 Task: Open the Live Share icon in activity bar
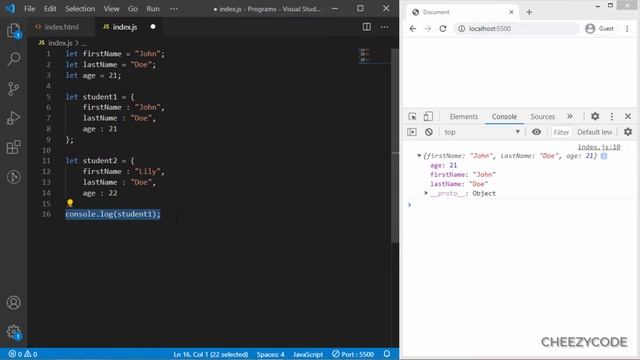click(x=13, y=177)
